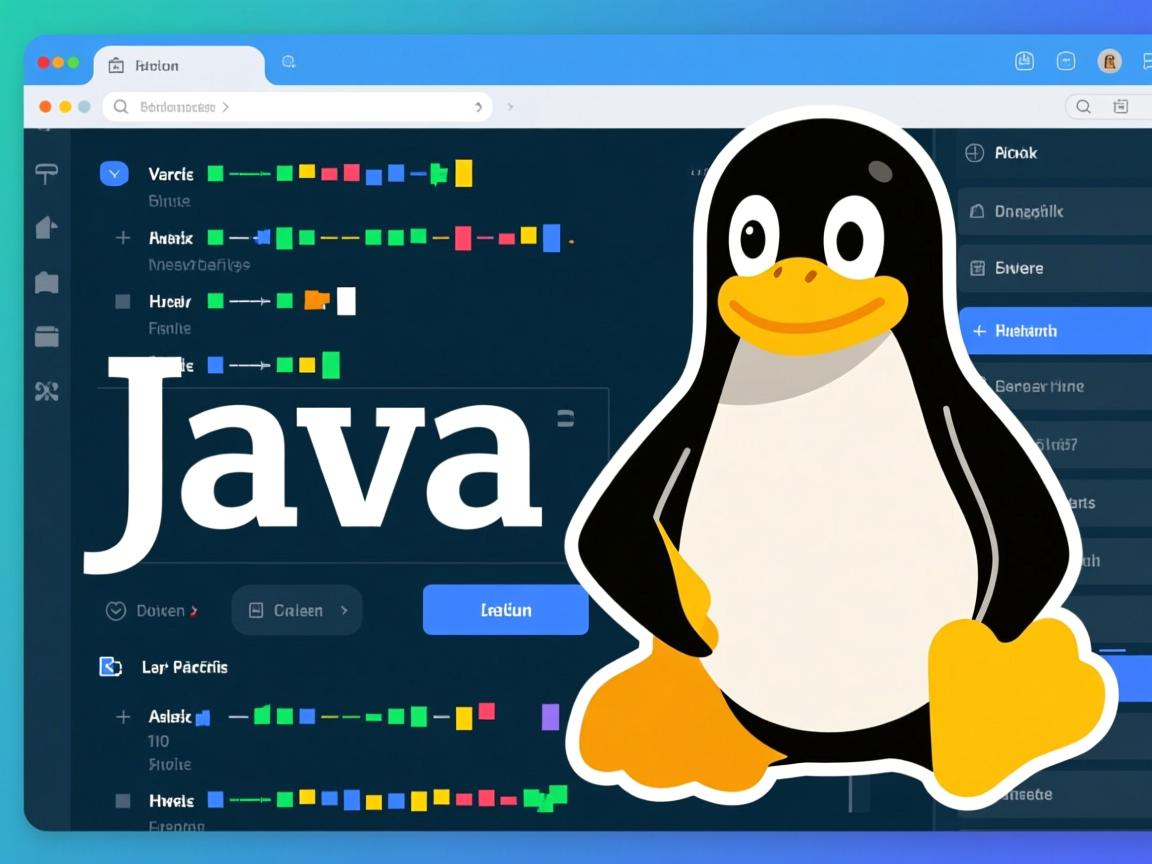Viewport: 1152px width, 864px height.
Task: Select the archive icon in the sidebar
Action: click(45, 338)
